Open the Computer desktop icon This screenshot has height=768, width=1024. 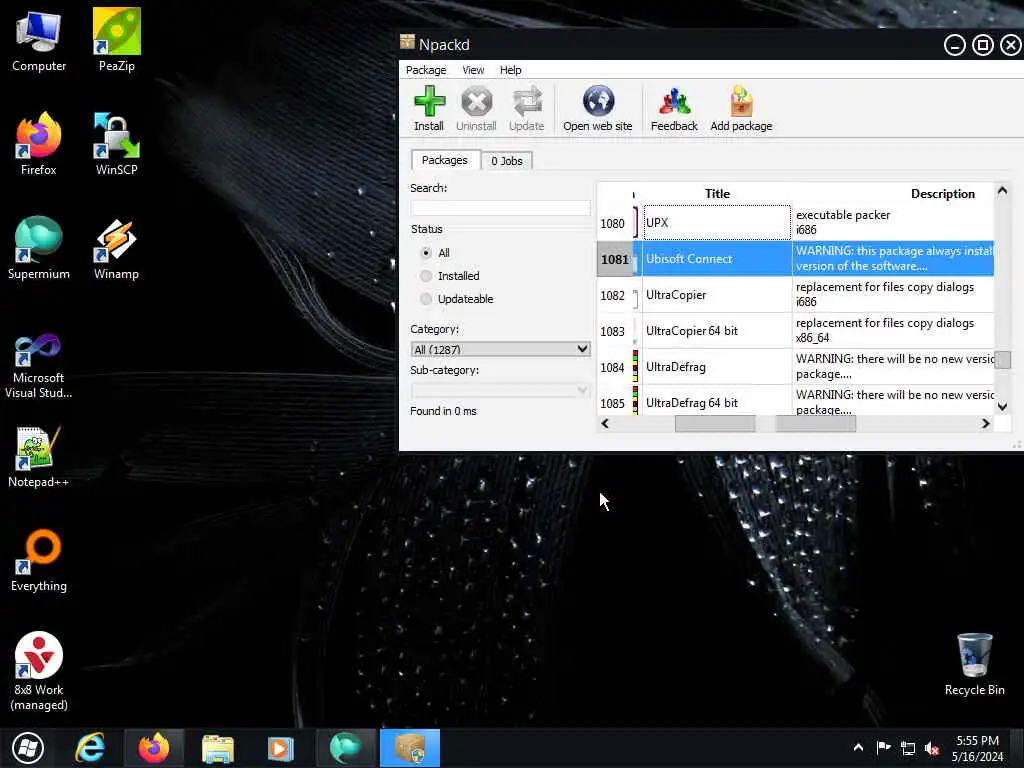tap(39, 41)
